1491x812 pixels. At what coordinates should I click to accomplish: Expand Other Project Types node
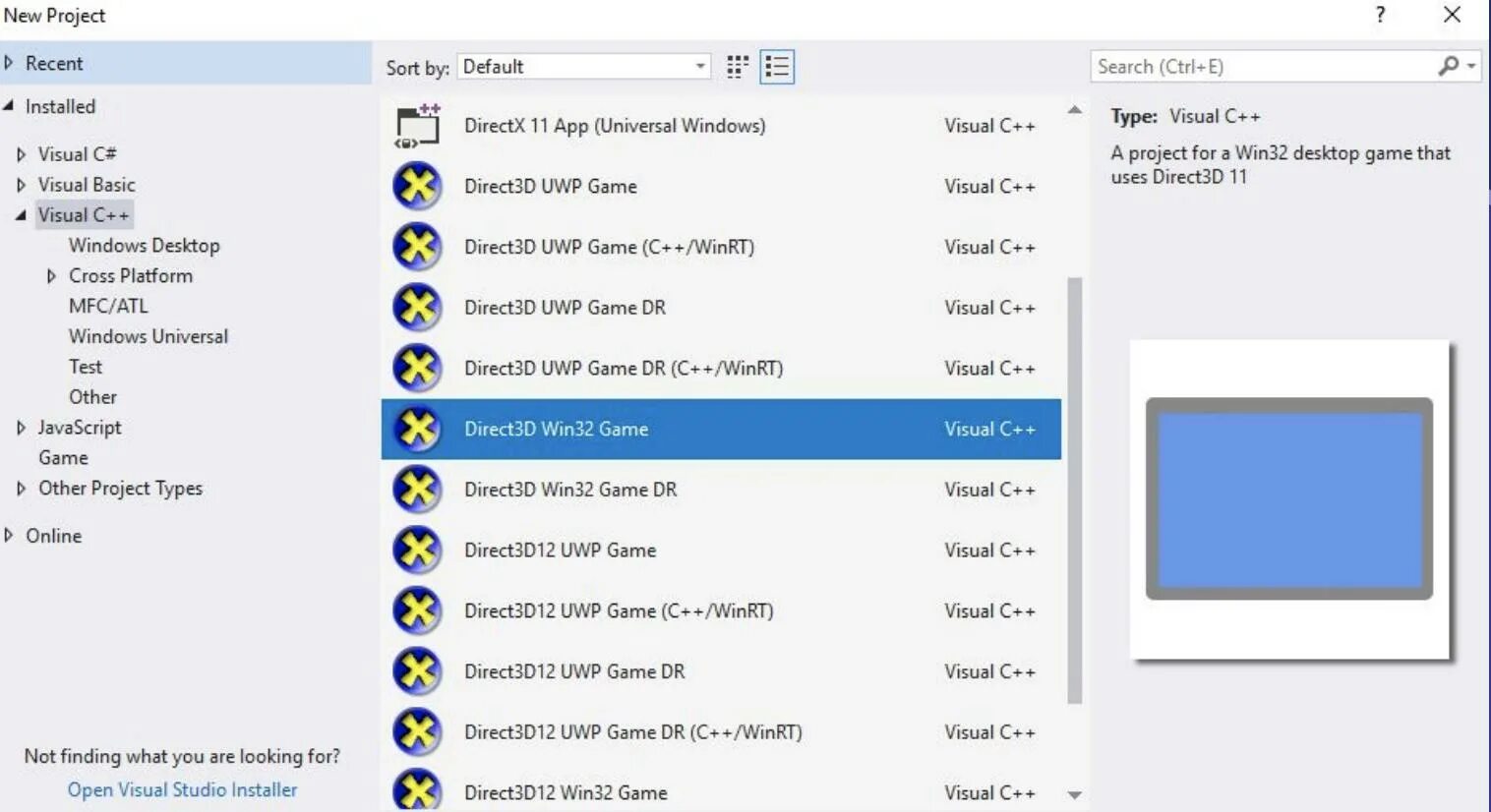tap(21, 489)
